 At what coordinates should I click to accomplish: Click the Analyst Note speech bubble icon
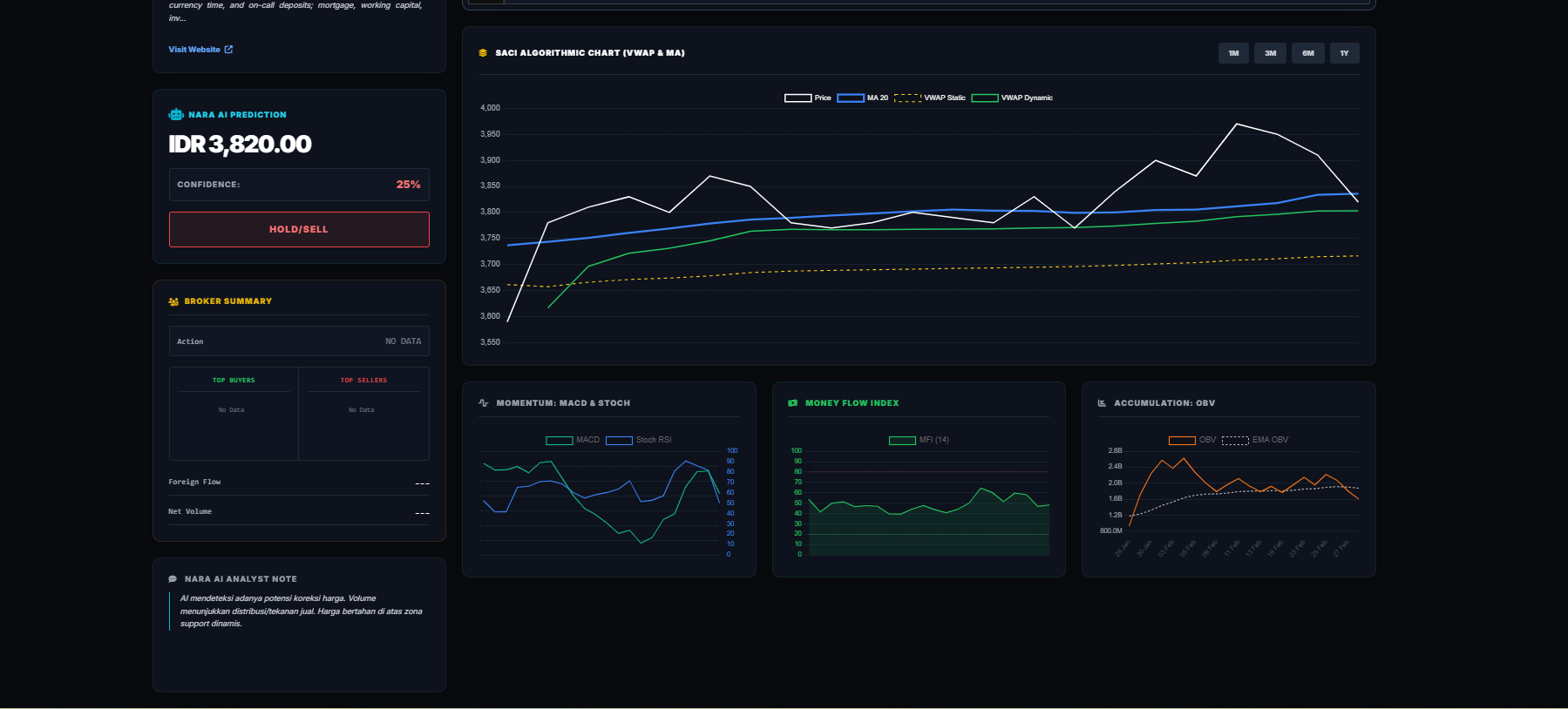click(173, 579)
